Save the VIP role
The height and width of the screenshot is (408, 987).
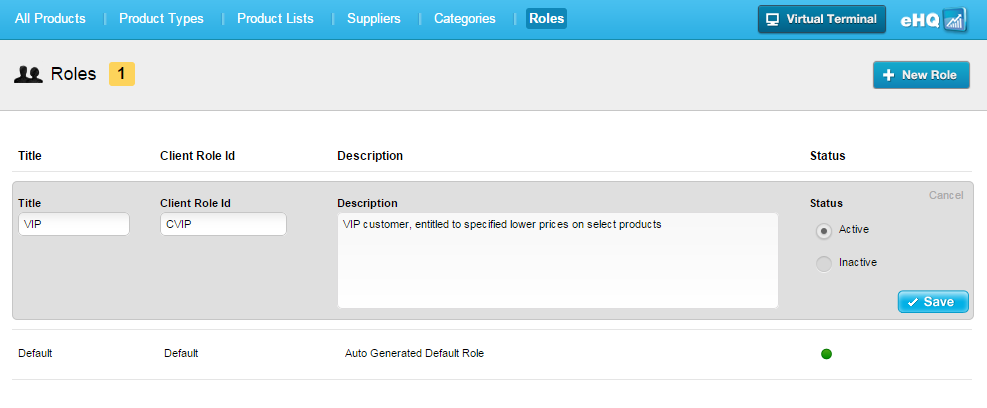click(933, 302)
